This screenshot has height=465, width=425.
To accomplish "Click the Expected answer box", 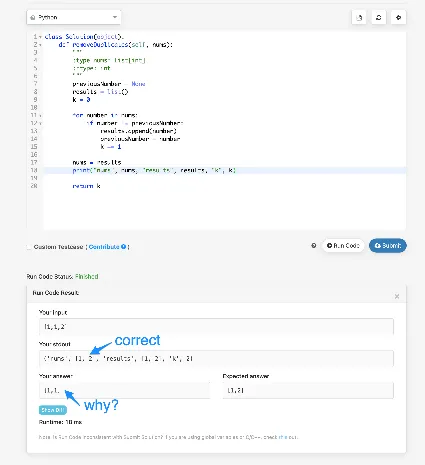I will (308, 390).
